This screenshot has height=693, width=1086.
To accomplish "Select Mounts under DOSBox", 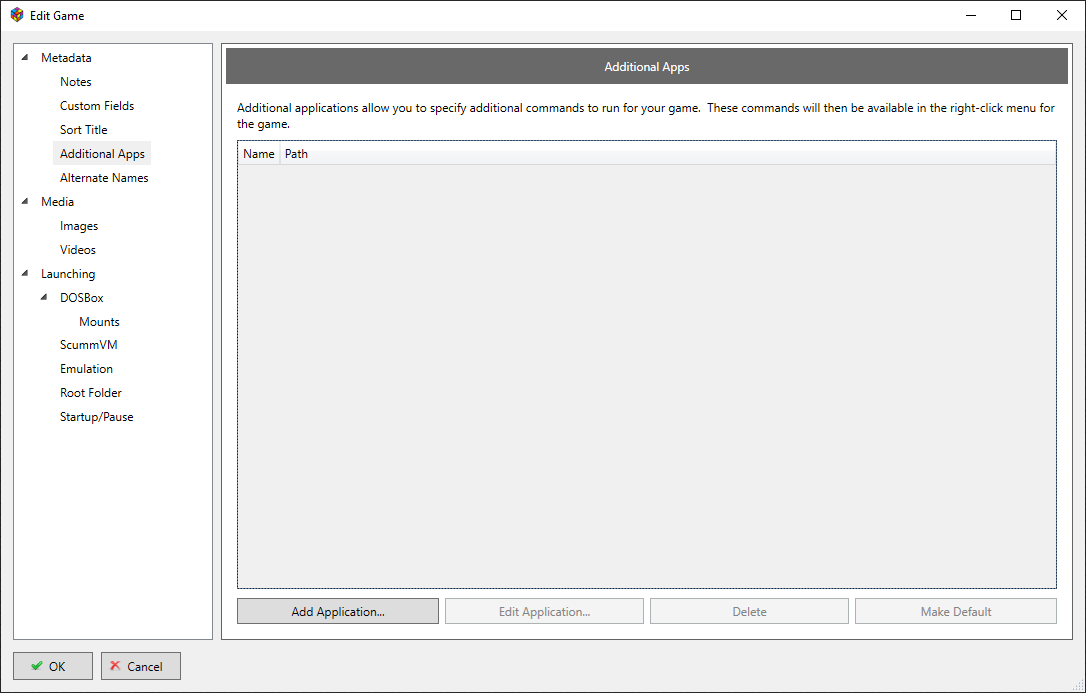I will pos(99,322).
